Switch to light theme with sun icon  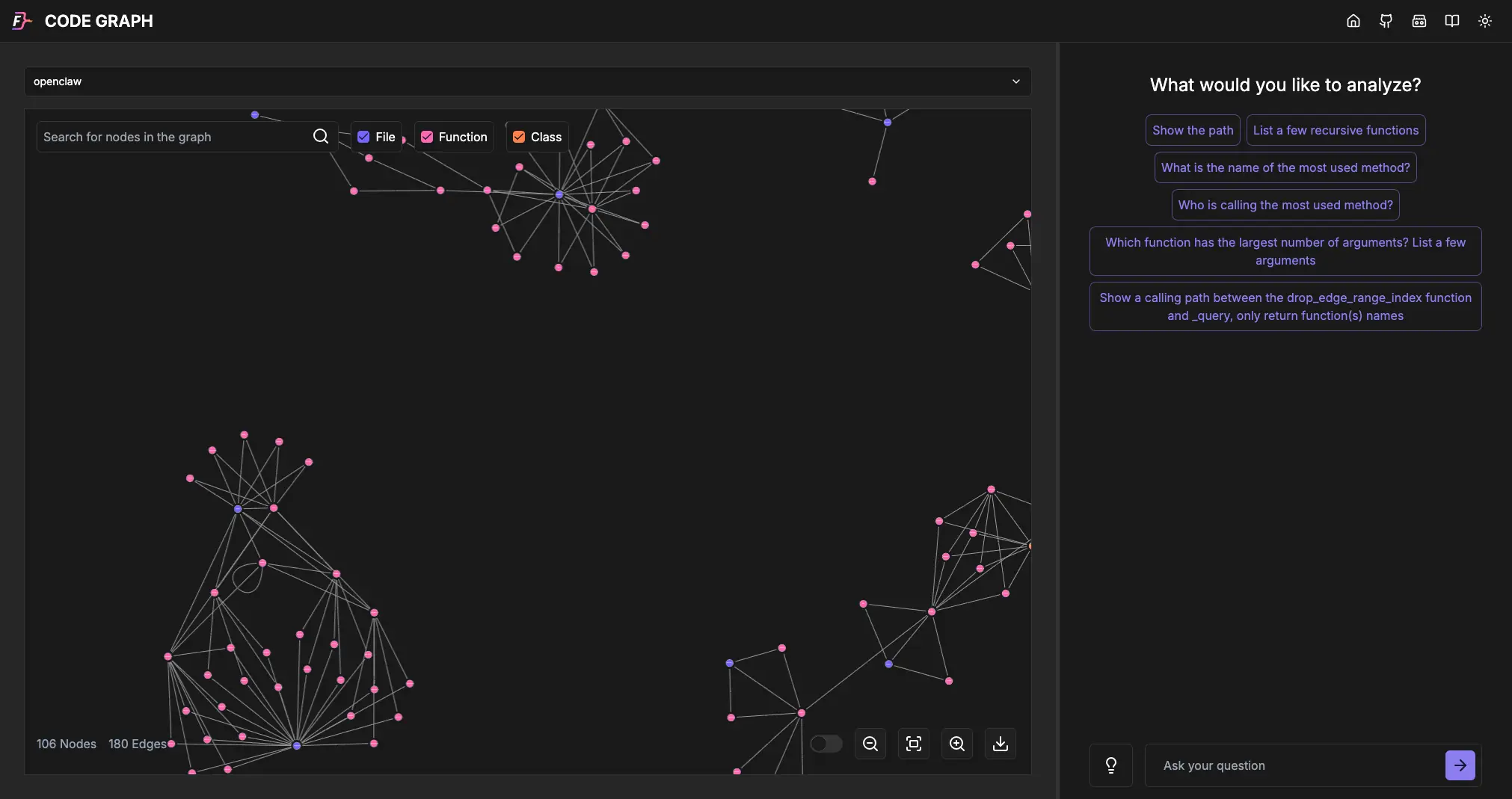(1485, 21)
